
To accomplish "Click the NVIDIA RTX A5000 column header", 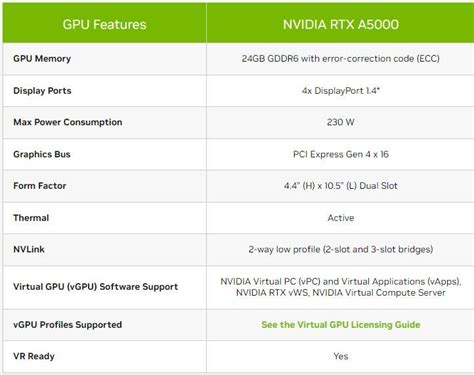I will click(341, 24).
